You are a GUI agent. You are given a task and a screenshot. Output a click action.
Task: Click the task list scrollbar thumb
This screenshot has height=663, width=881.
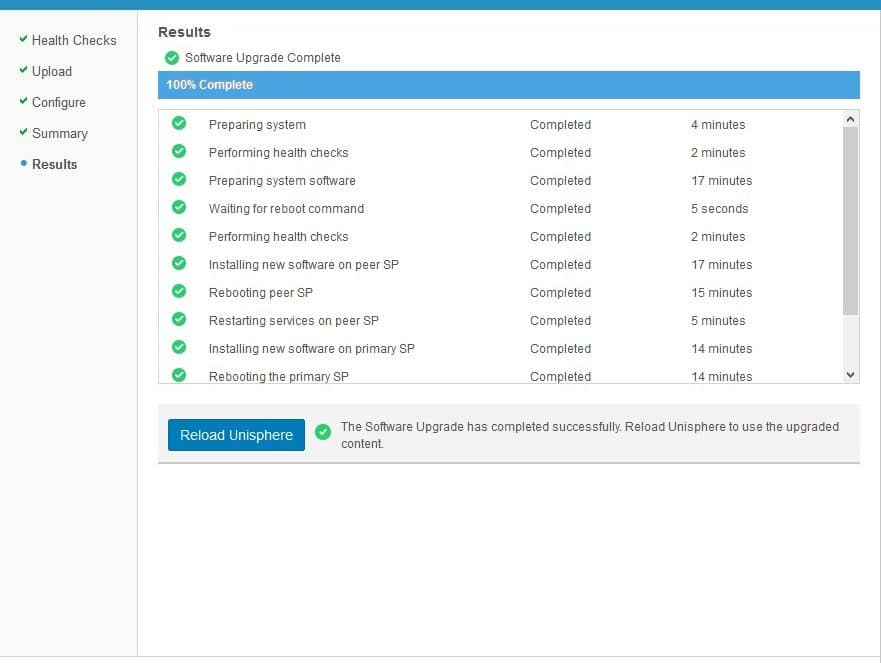850,221
